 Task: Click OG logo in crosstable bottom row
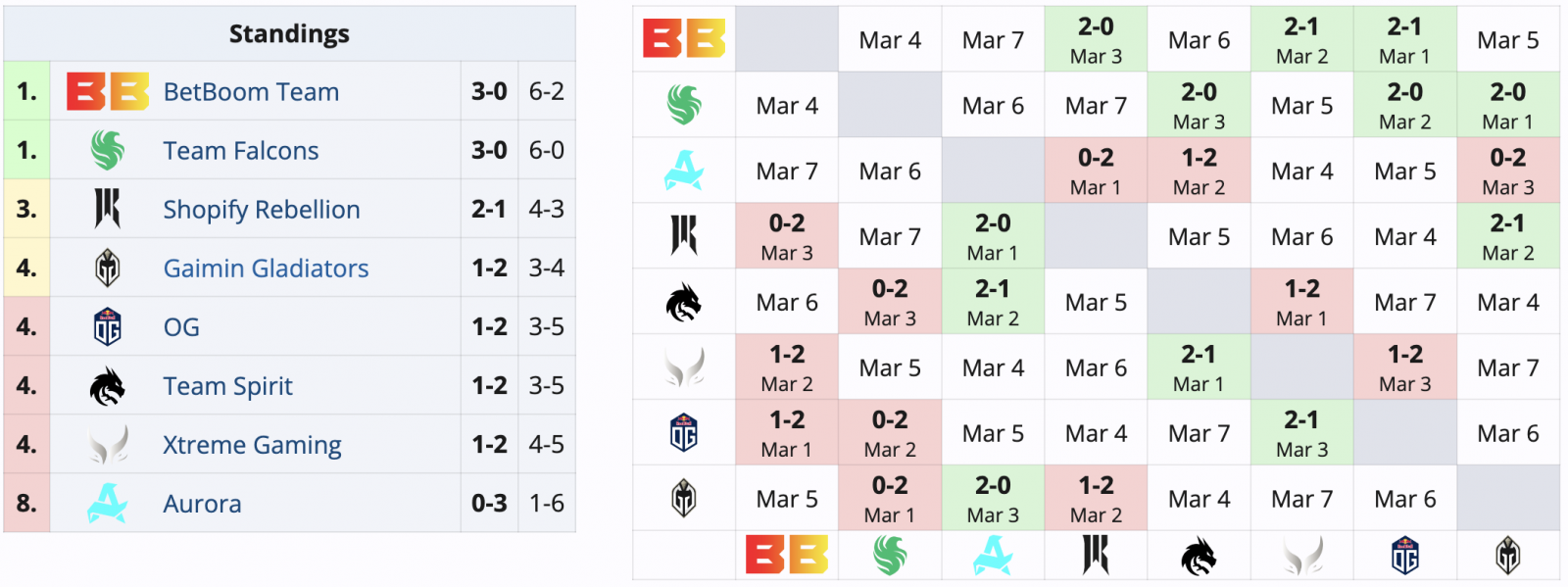point(1404,556)
